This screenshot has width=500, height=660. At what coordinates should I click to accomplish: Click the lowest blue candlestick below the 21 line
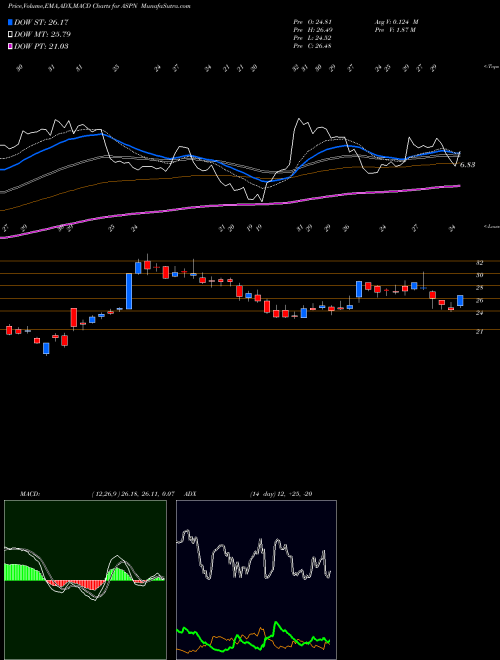(46, 349)
